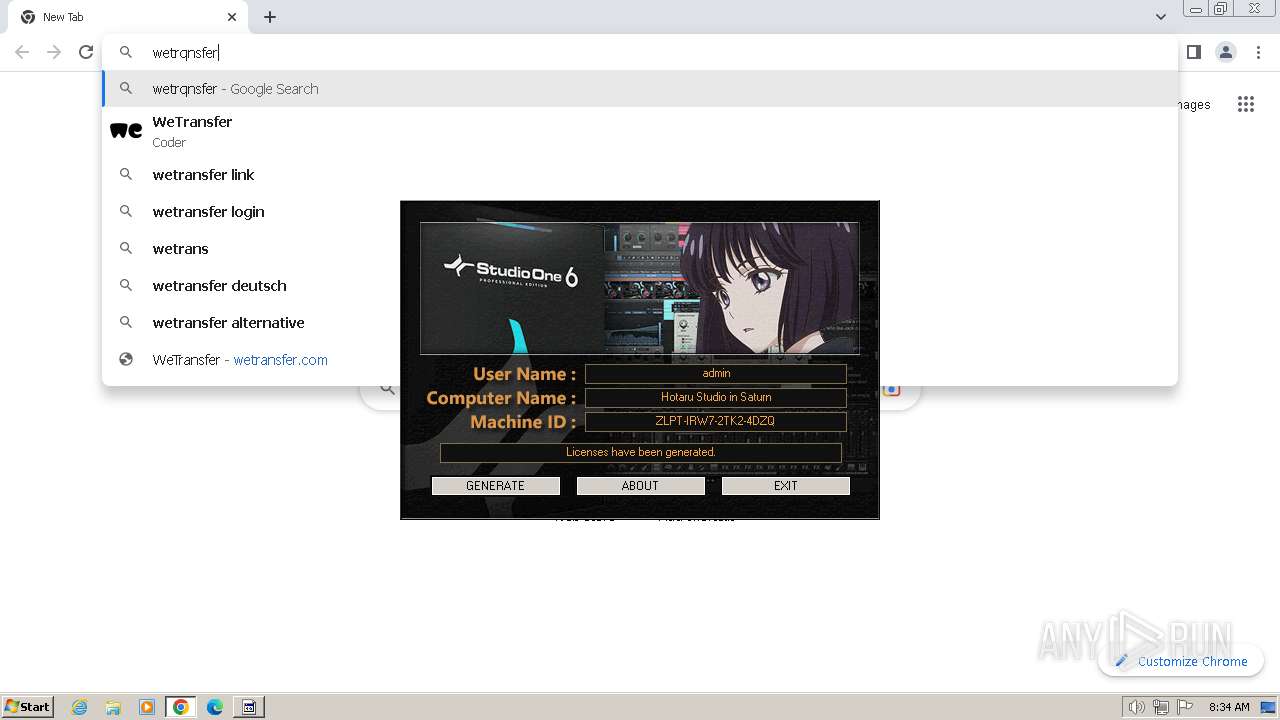
Task: Select the 'wetransfer alternative' suggestion
Action: (x=640, y=323)
